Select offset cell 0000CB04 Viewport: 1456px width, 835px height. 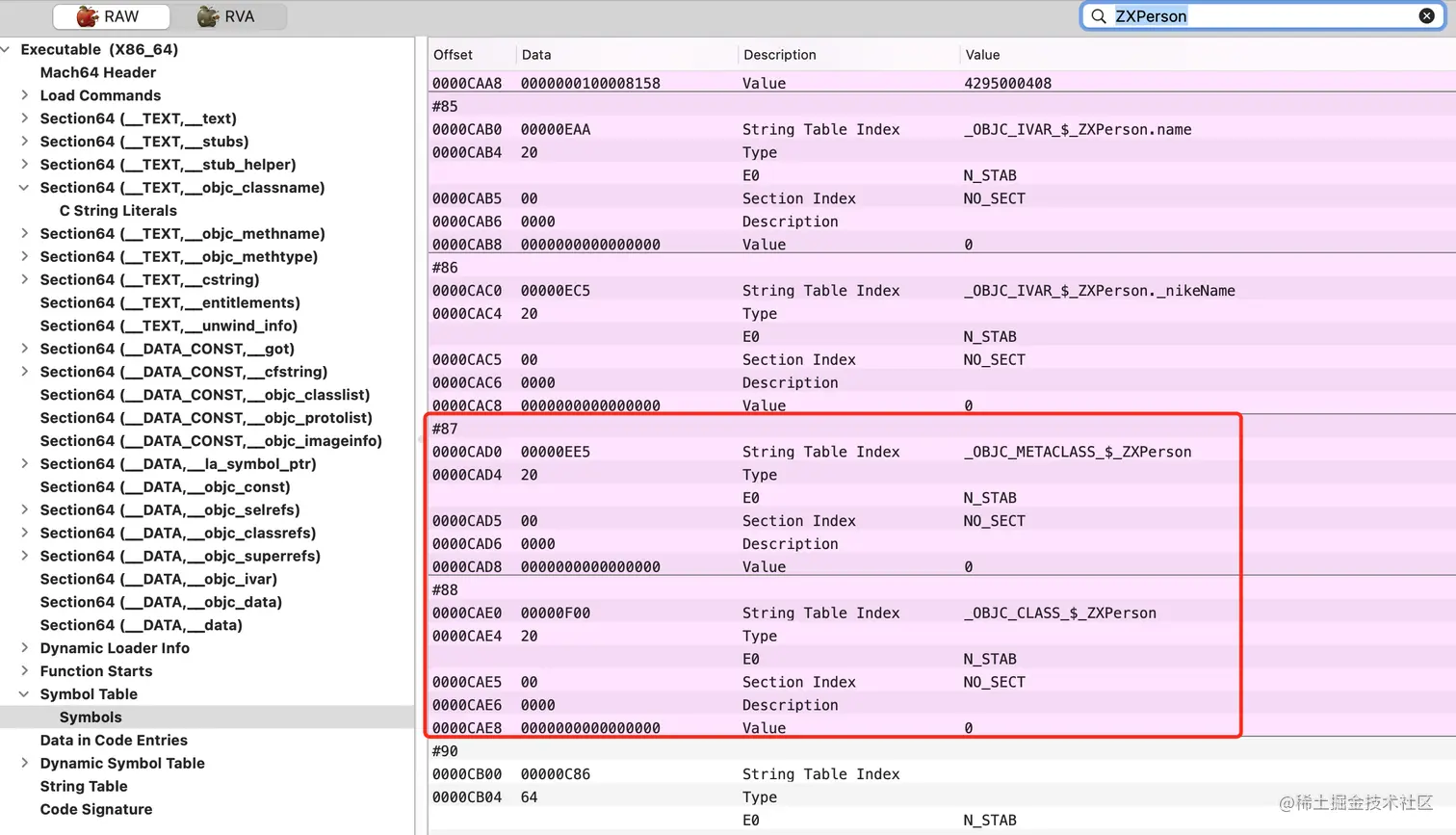pos(467,797)
